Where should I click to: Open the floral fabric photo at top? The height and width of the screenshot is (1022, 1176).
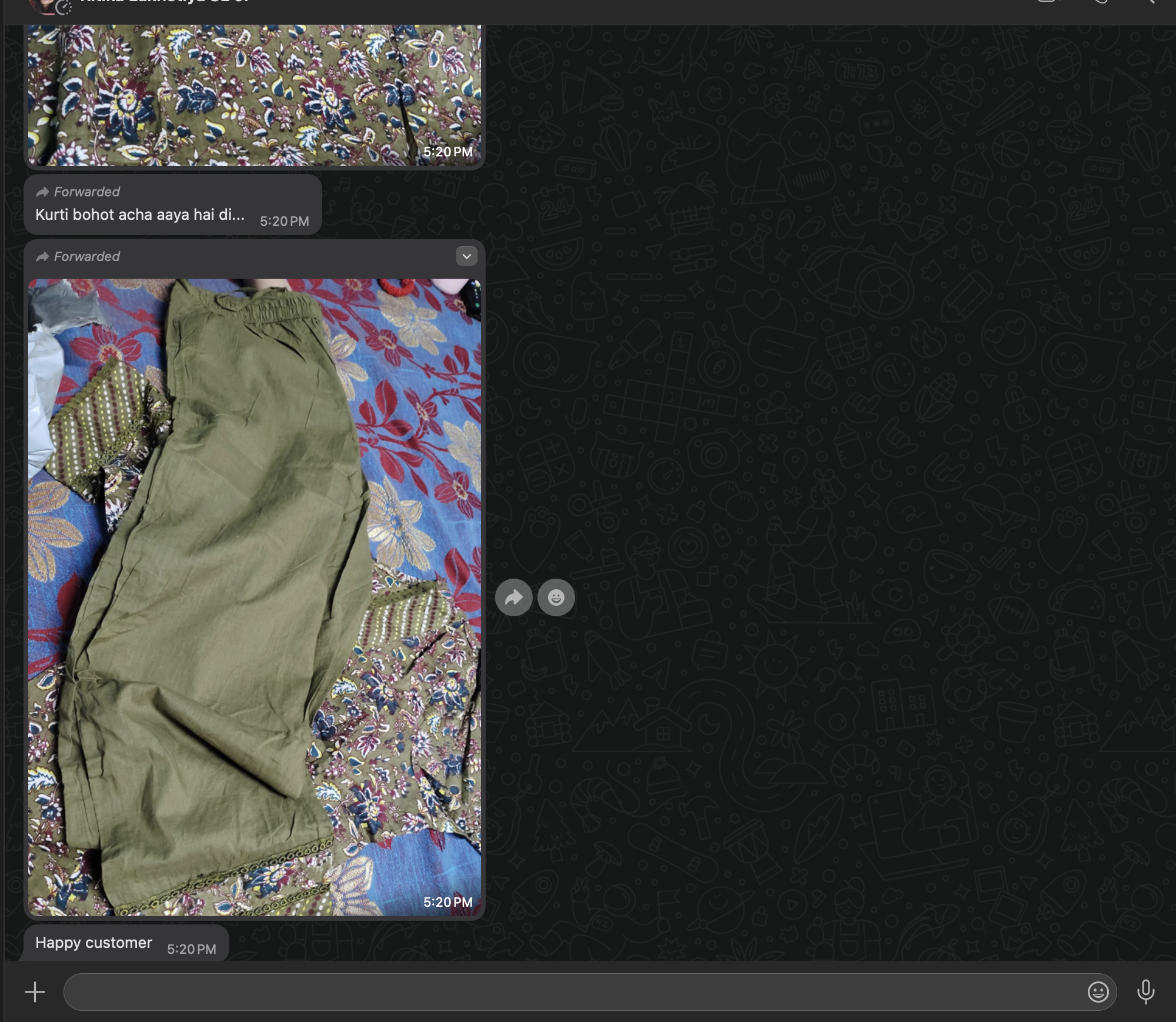(254, 88)
